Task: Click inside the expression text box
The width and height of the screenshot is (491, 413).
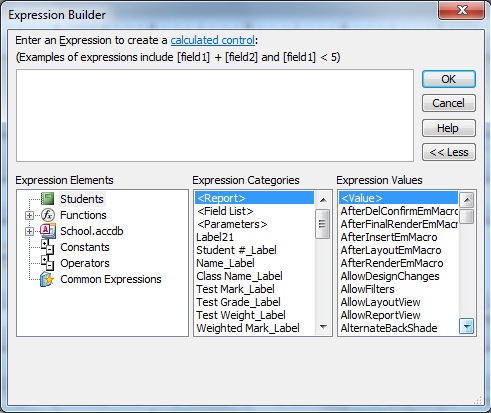Action: (215, 116)
